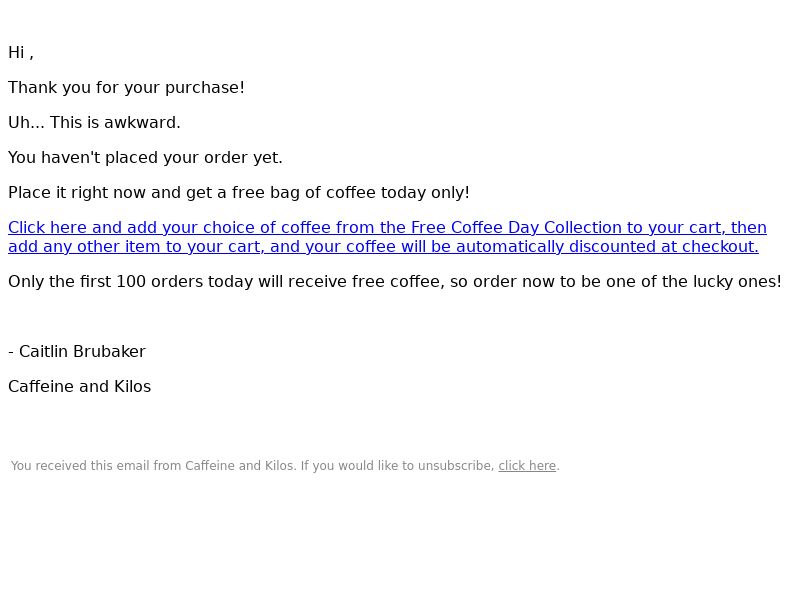Viewport: 800px width, 600px height.
Task: Click the 'Thank you for your purchase!' text
Action: [127, 88]
